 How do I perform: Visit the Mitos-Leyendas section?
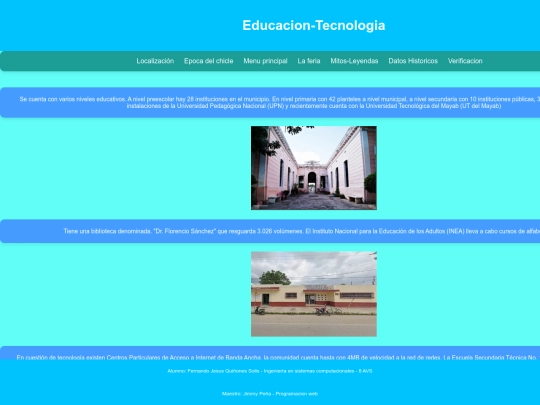[354, 61]
